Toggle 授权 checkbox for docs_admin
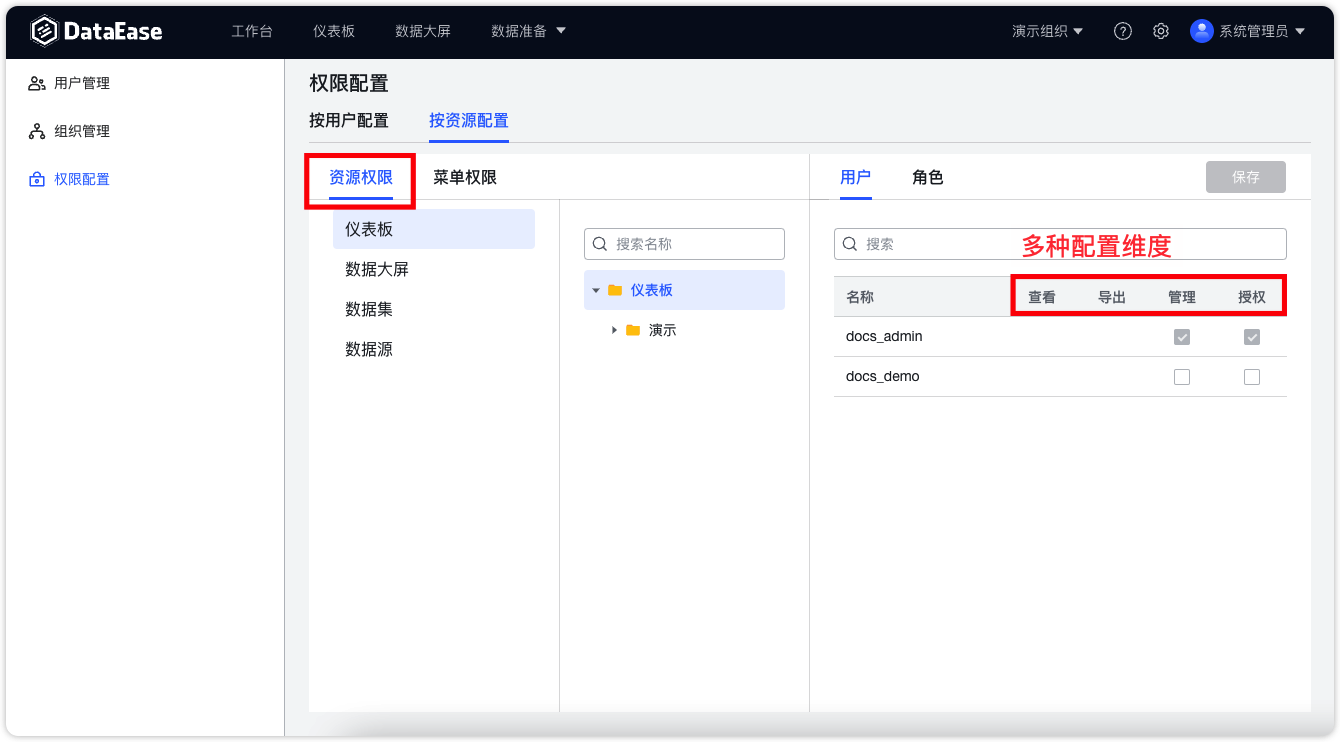Screen dimensions: 1340x742 point(1252,337)
